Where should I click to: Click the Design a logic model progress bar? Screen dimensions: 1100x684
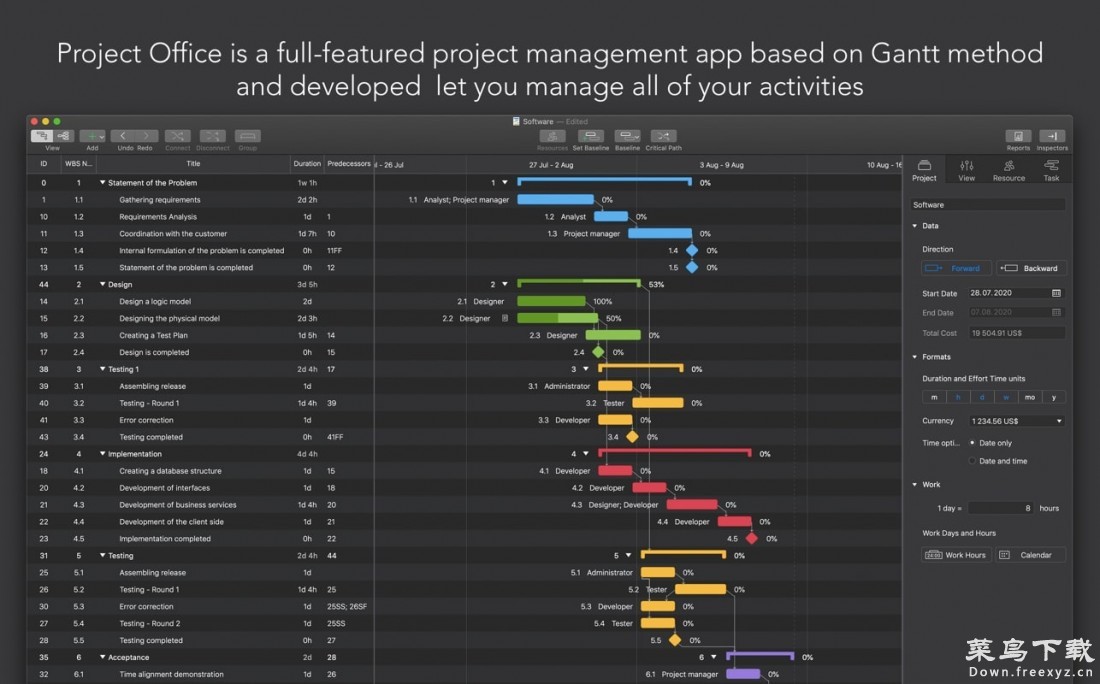point(551,302)
